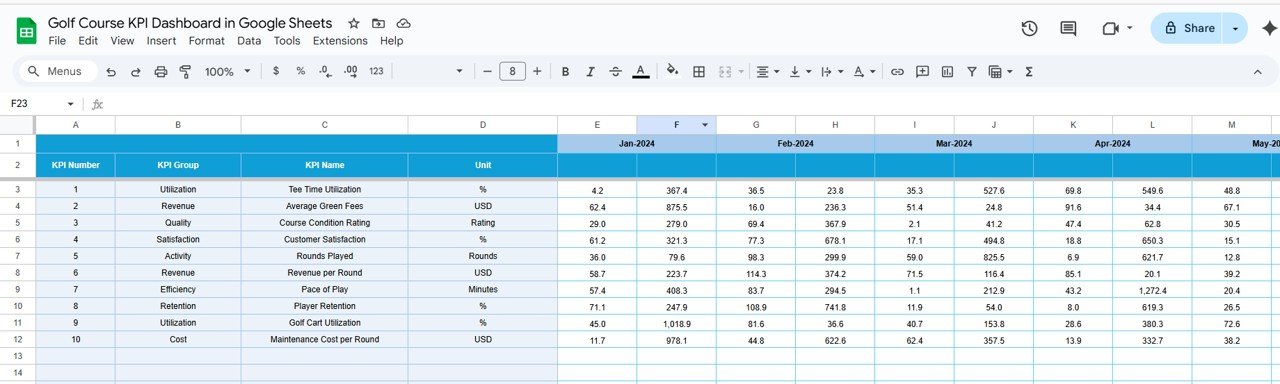The image size is (1280, 384).
Task: Open column F header dropdown arrow
Action: pyautogui.click(x=705, y=125)
